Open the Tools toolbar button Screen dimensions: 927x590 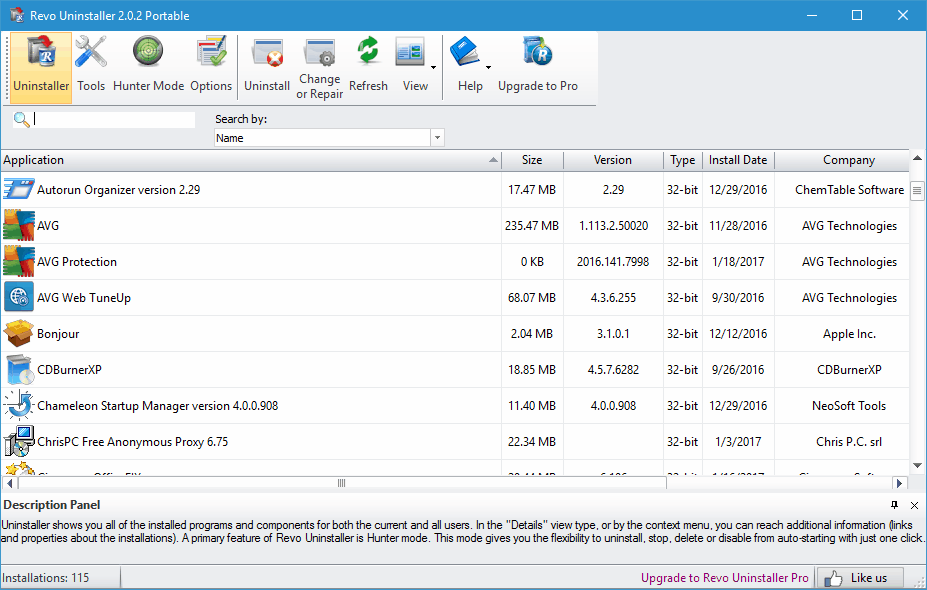pos(91,64)
